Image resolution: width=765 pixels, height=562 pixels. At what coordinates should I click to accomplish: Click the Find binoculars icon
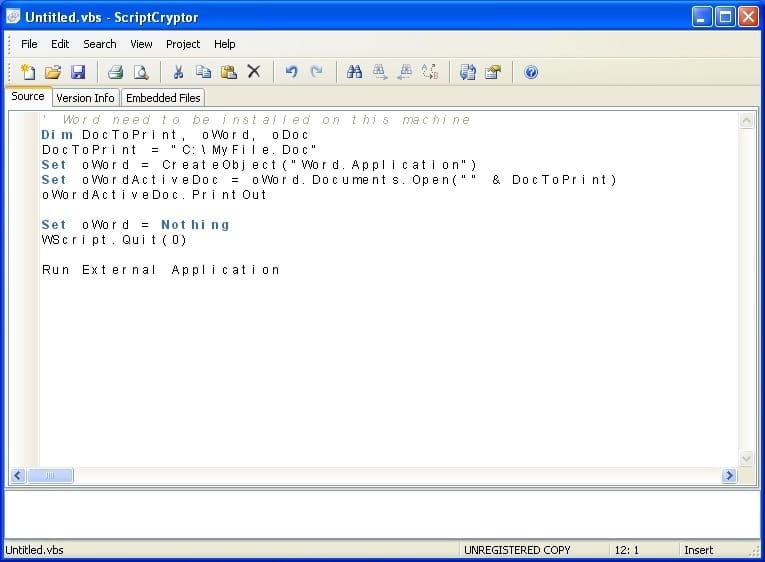coord(354,72)
